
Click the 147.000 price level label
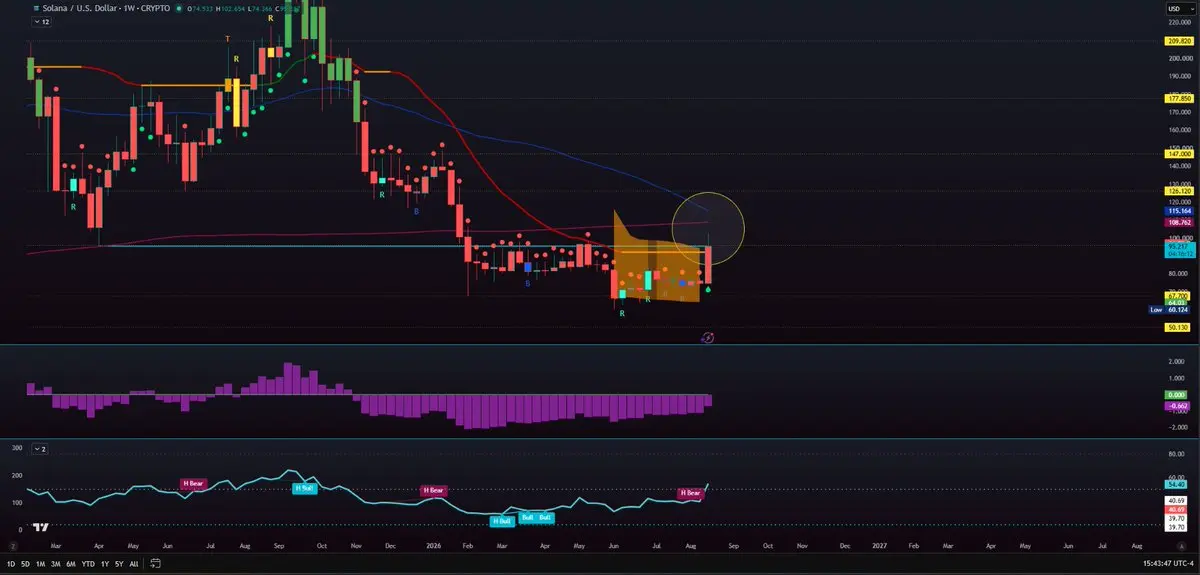[1178, 154]
